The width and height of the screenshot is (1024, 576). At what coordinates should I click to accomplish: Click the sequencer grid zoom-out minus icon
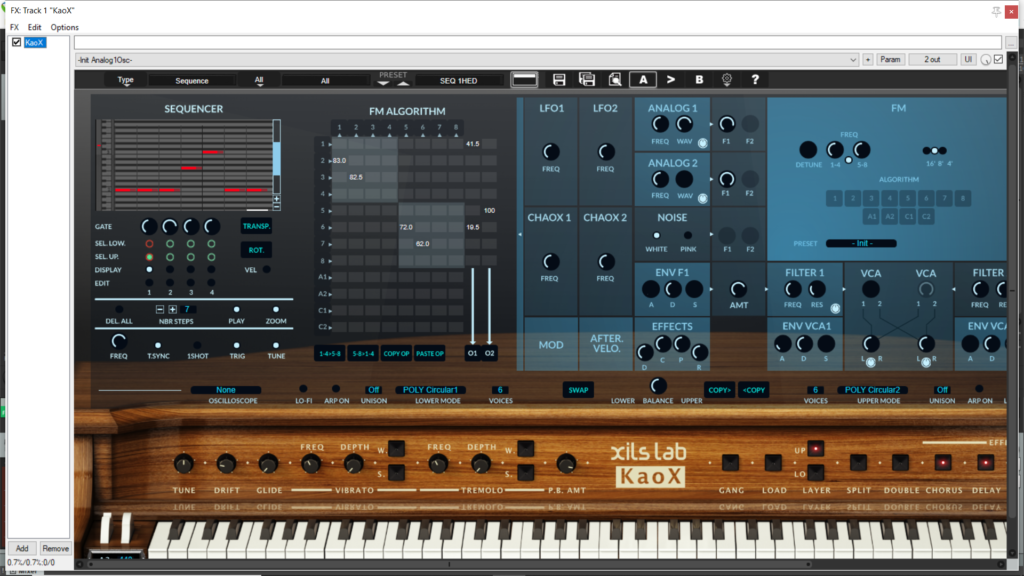(x=277, y=206)
